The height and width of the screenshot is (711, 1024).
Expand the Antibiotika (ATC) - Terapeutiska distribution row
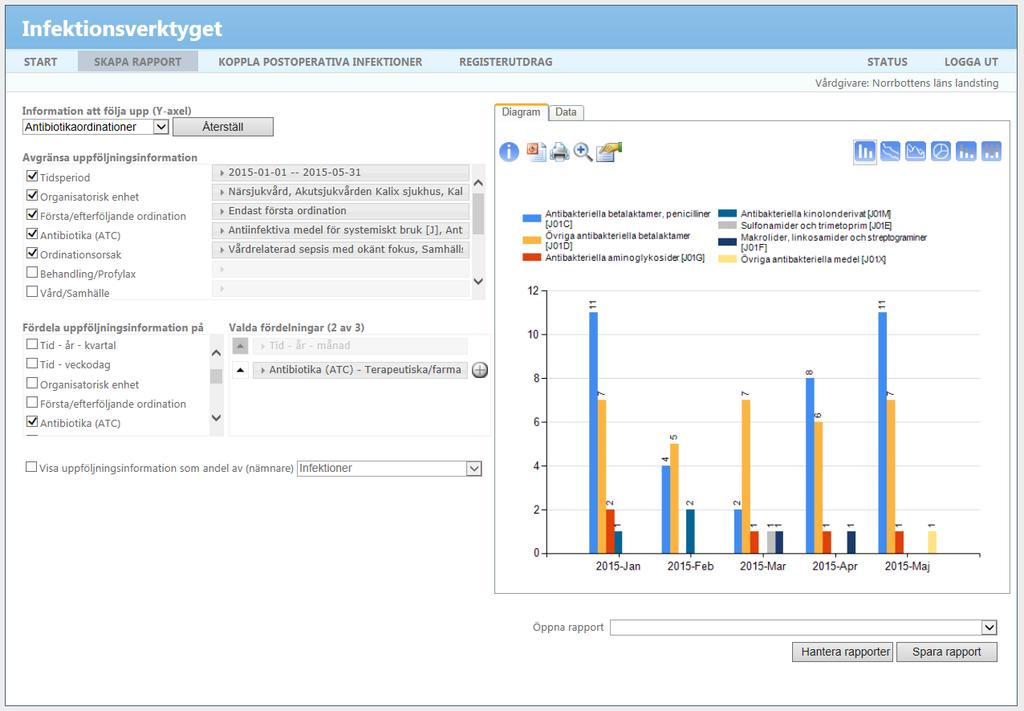click(360, 370)
